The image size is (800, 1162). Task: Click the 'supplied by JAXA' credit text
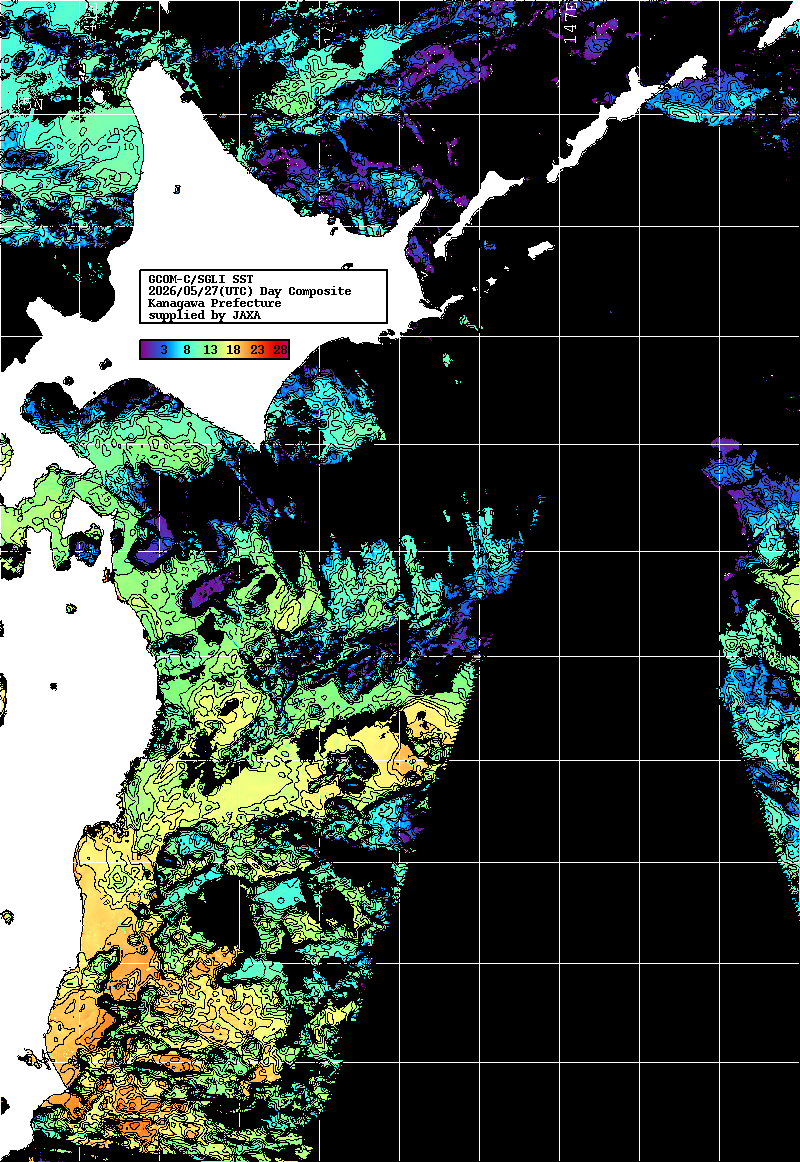pos(204,315)
